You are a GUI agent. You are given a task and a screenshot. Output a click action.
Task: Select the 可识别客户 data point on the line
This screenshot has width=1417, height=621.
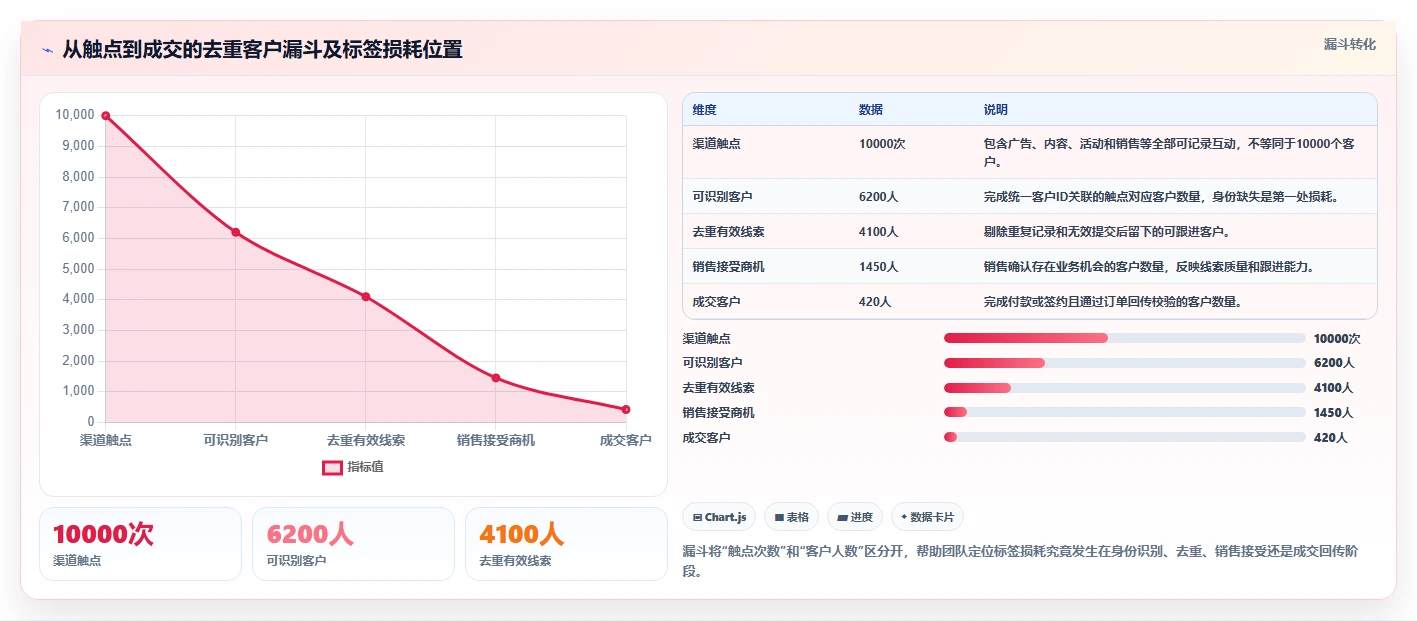pos(236,232)
